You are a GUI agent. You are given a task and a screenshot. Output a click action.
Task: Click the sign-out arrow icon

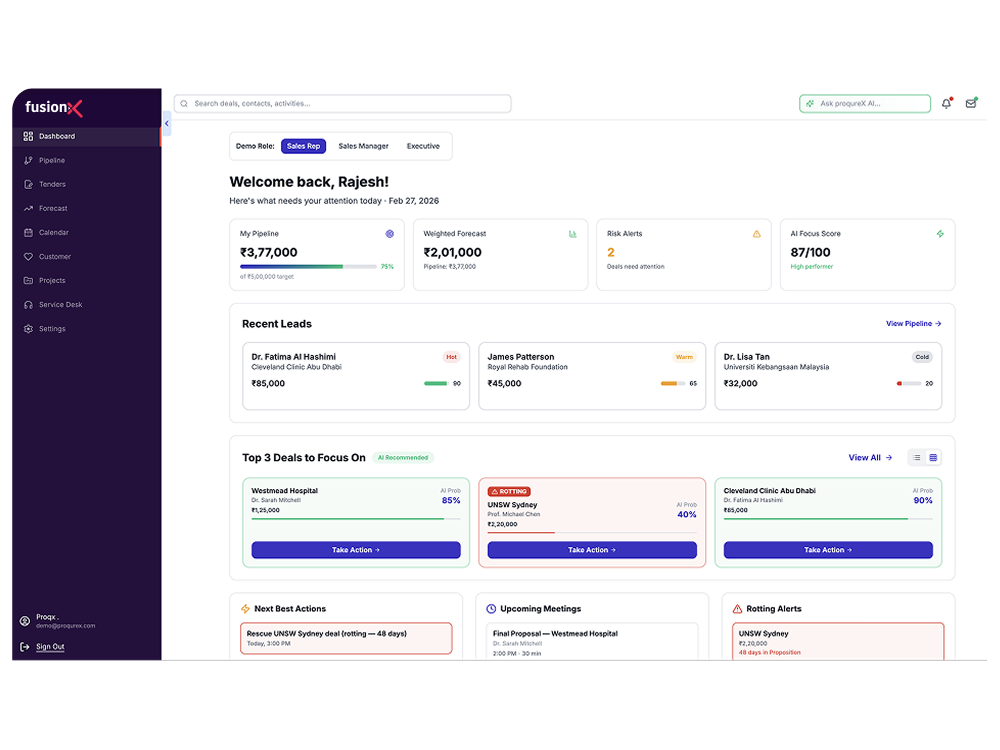click(x=25, y=647)
